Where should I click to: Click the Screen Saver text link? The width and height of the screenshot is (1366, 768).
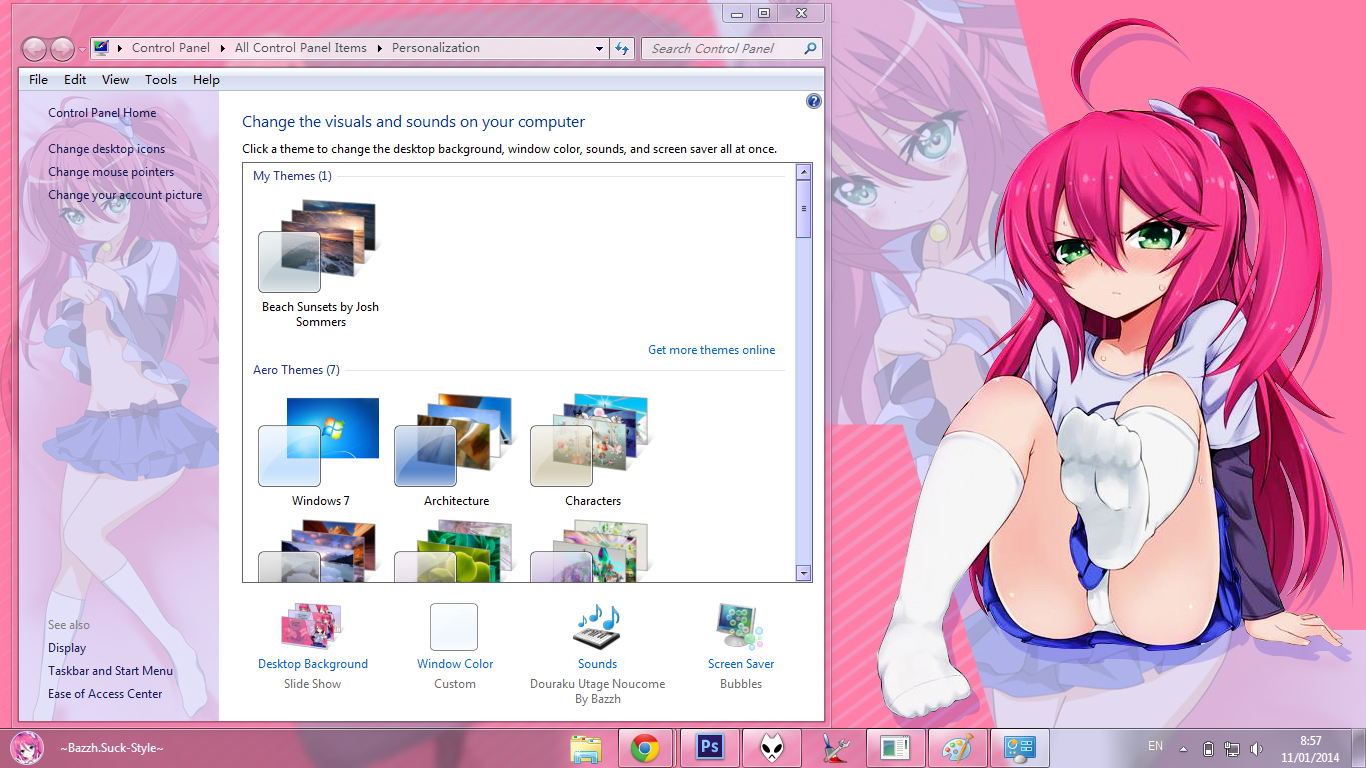point(741,664)
